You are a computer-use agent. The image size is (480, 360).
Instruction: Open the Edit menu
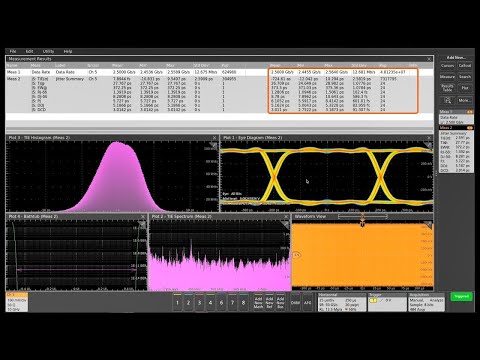point(29,51)
